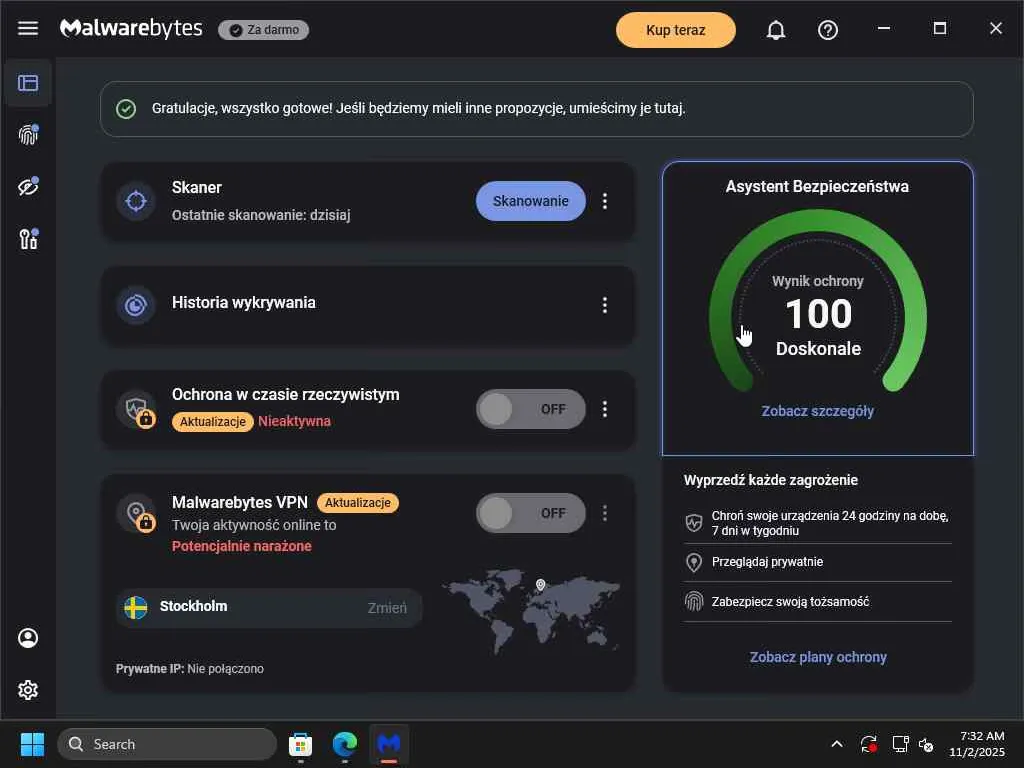This screenshot has width=1024, height=768.
Task: Toggle Malwarebytes VPN switch
Action: click(531, 513)
